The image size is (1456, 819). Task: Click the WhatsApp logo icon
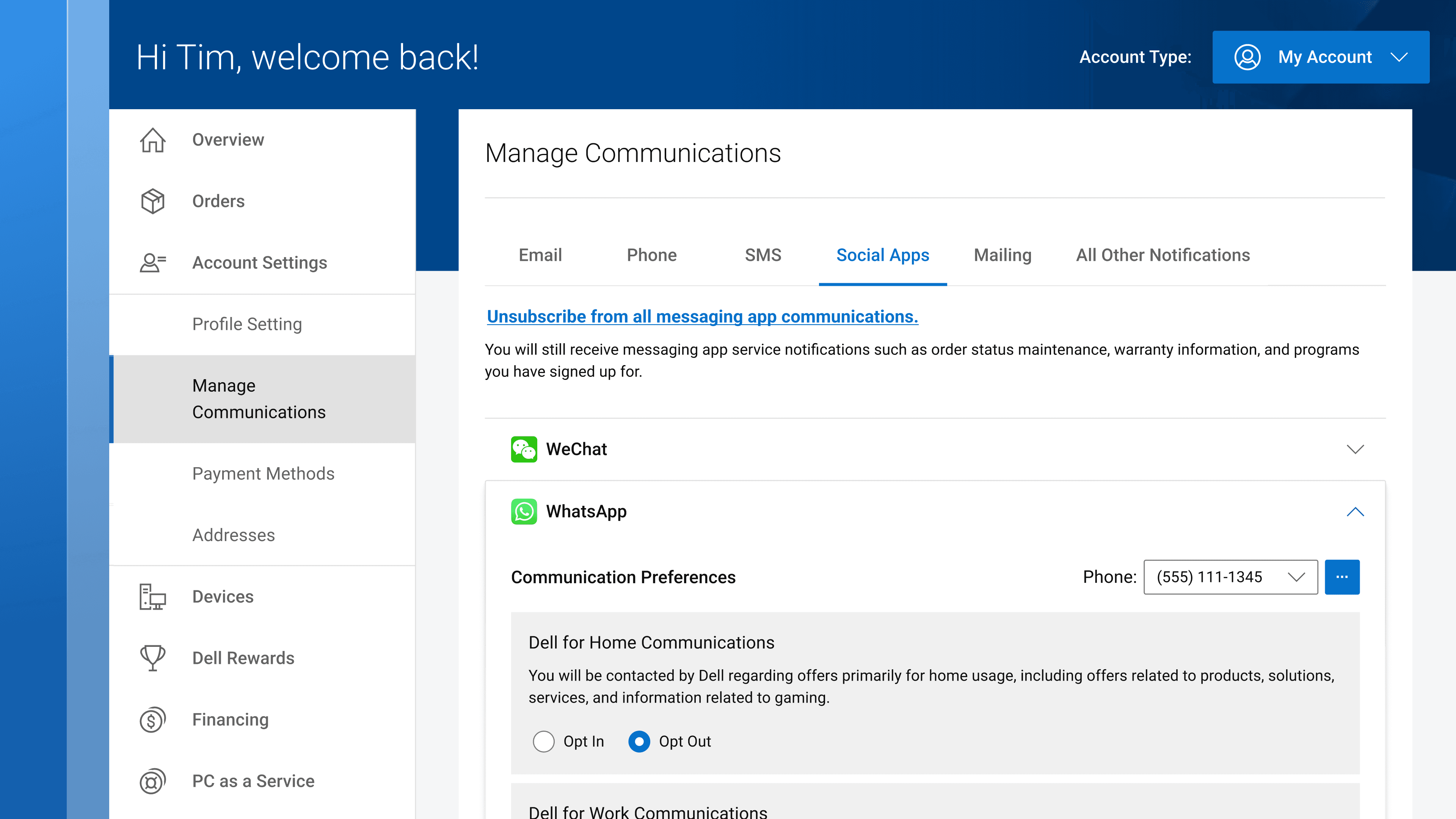524,511
